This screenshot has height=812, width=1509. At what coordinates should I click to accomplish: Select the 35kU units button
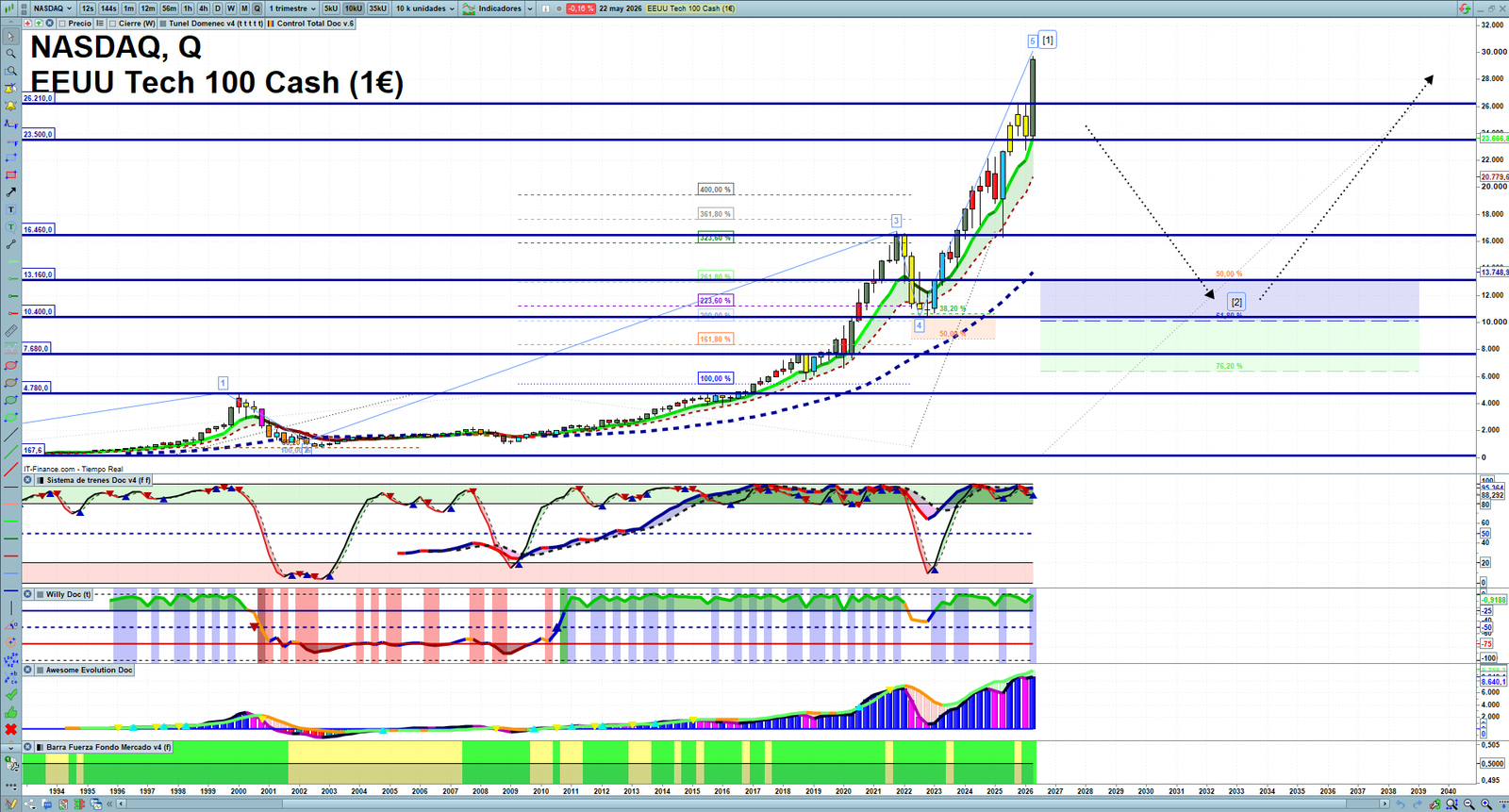(x=377, y=8)
